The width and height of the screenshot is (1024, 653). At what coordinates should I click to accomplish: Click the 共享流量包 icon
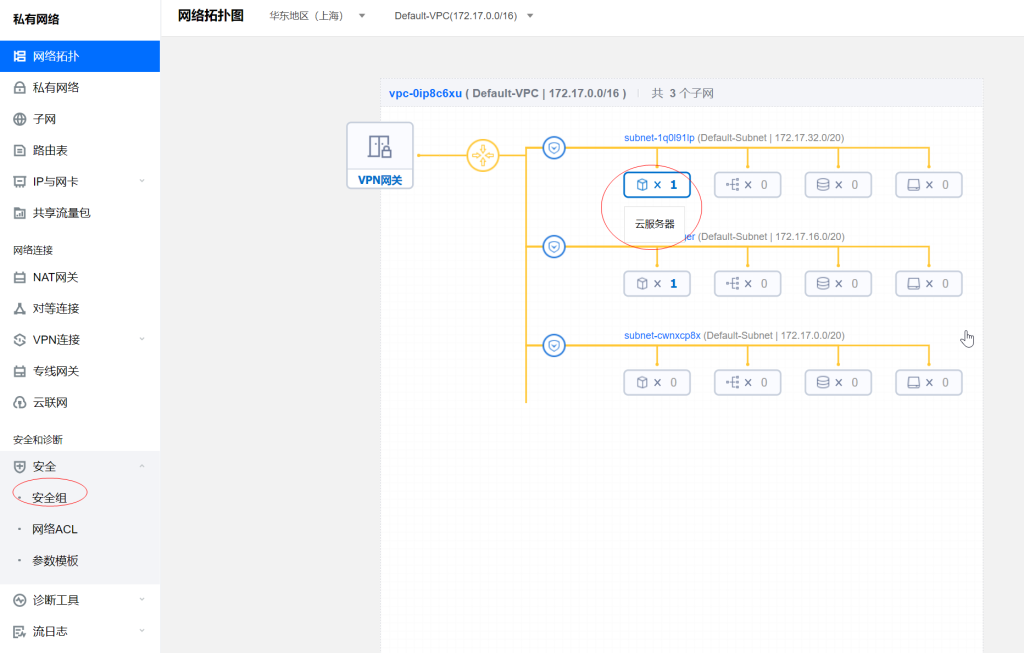pyautogui.click(x=20, y=213)
